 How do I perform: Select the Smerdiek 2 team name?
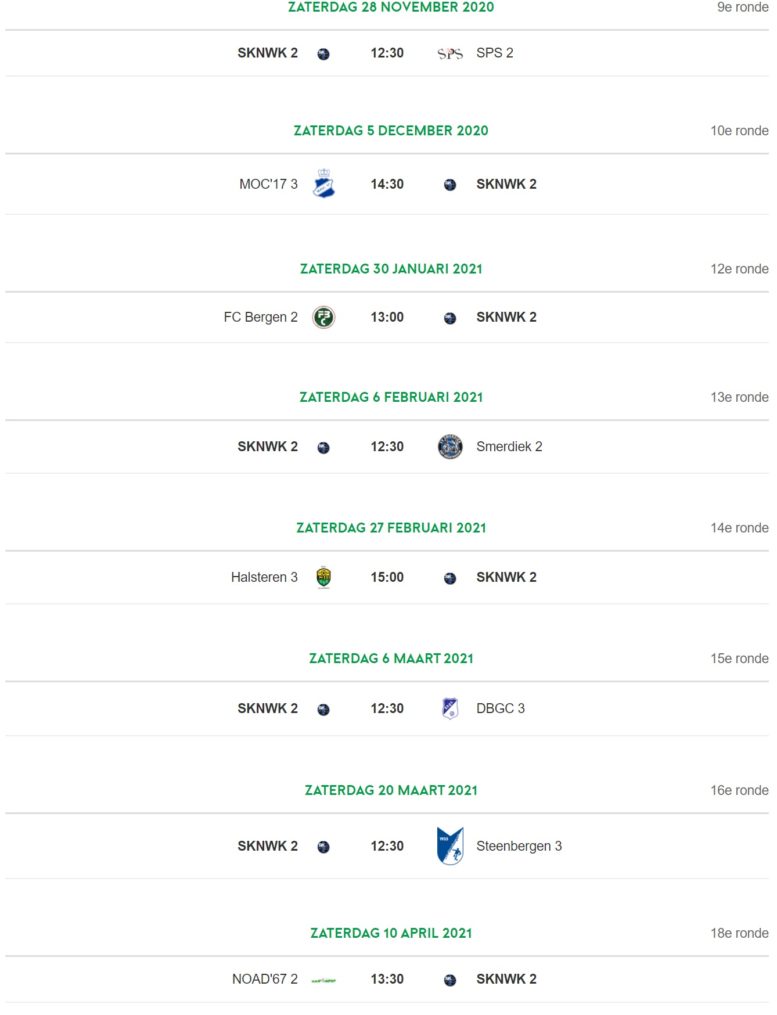[509, 447]
